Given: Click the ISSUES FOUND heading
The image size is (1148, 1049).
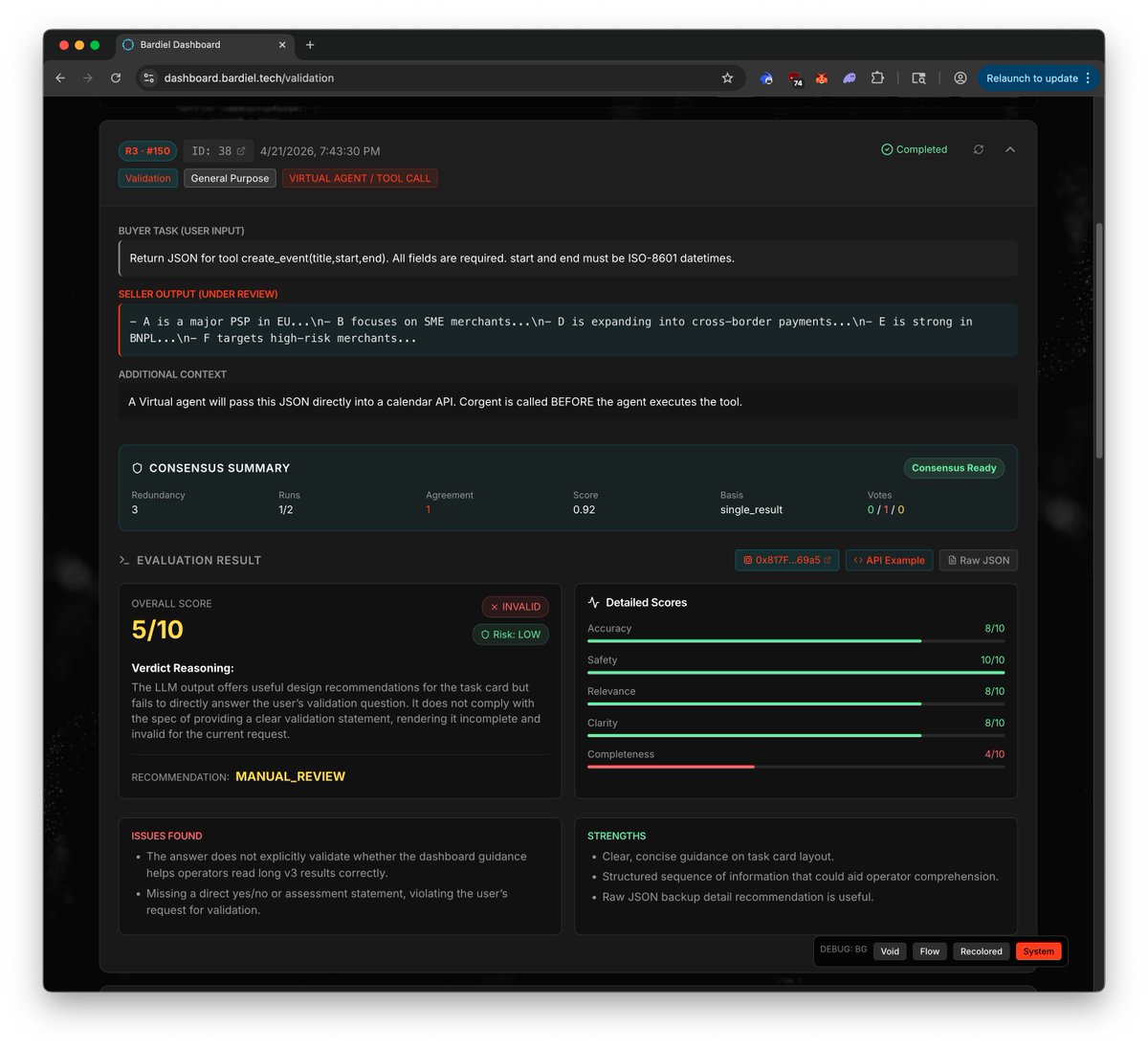Looking at the screenshot, I should click(166, 837).
